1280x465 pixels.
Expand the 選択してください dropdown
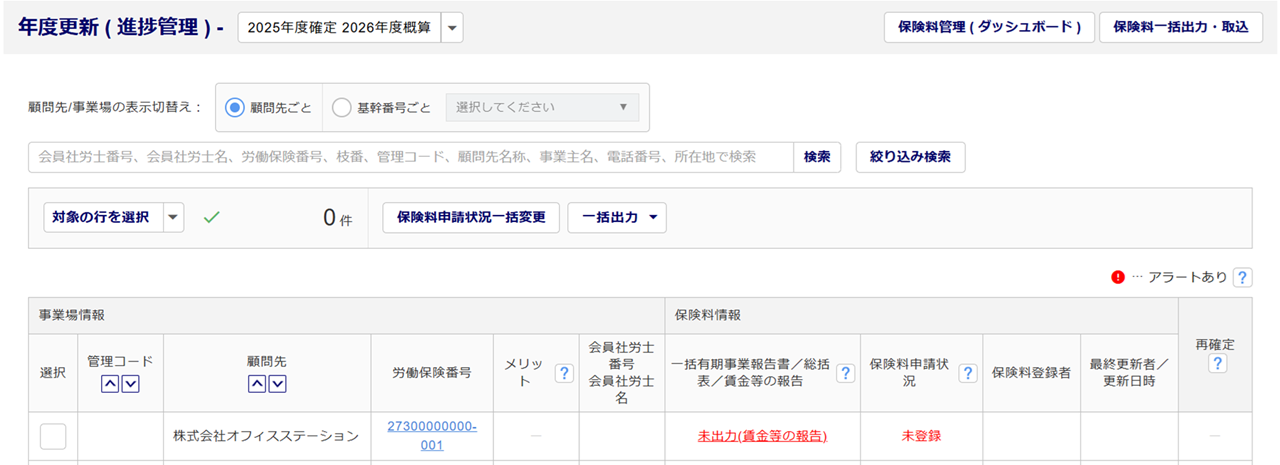(542, 108)
